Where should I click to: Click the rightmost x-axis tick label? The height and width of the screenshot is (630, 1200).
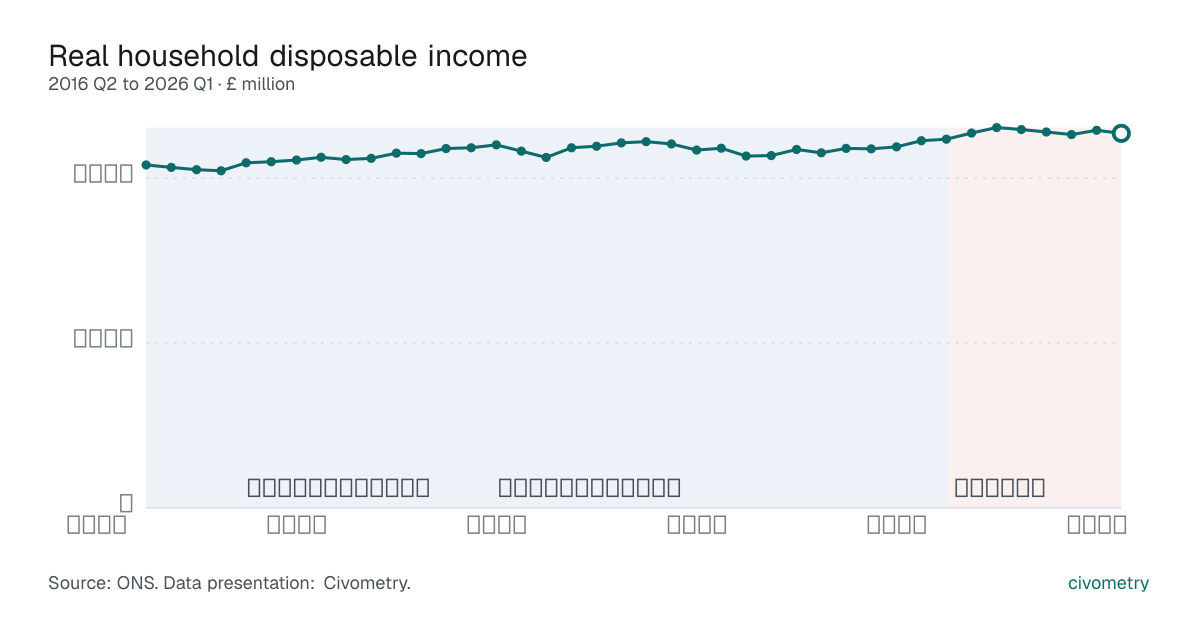point(1097,525)
